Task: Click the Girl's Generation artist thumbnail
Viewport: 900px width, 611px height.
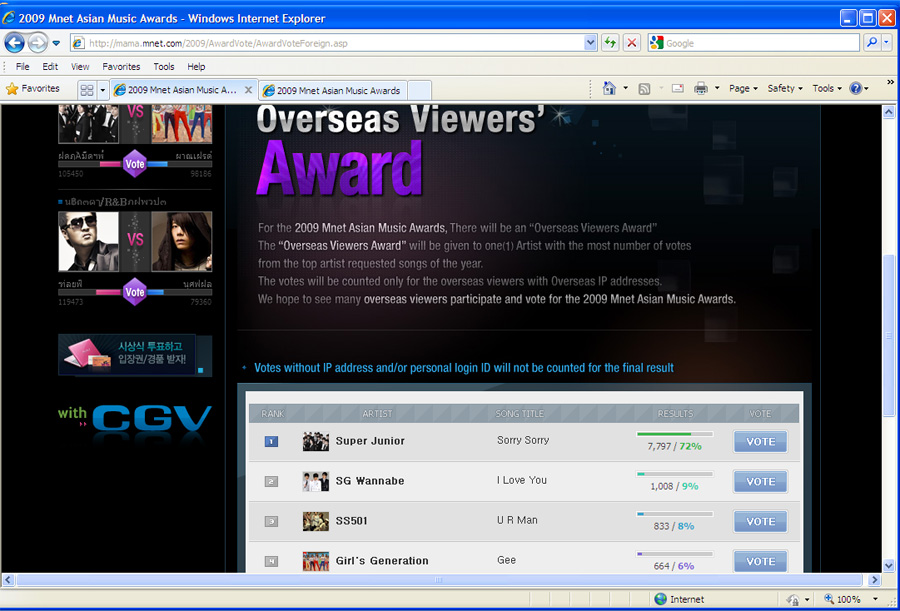Action: (316, 561)
